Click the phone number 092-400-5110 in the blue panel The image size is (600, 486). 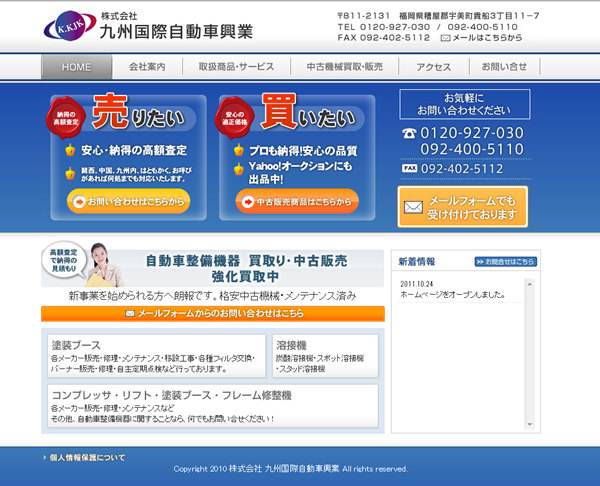[472, 149]
